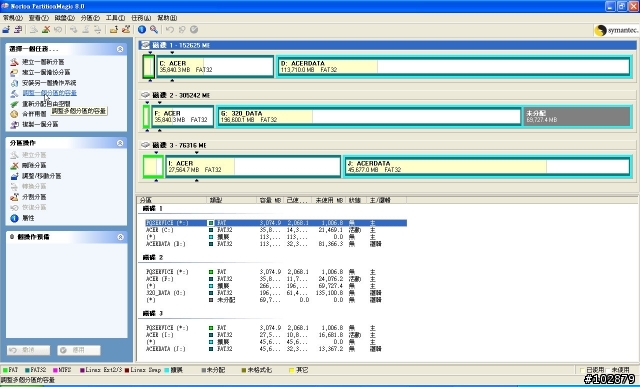
Task: Select the gray unallocated 69,727.4 MB block
Action: click(x=577, y=116)
